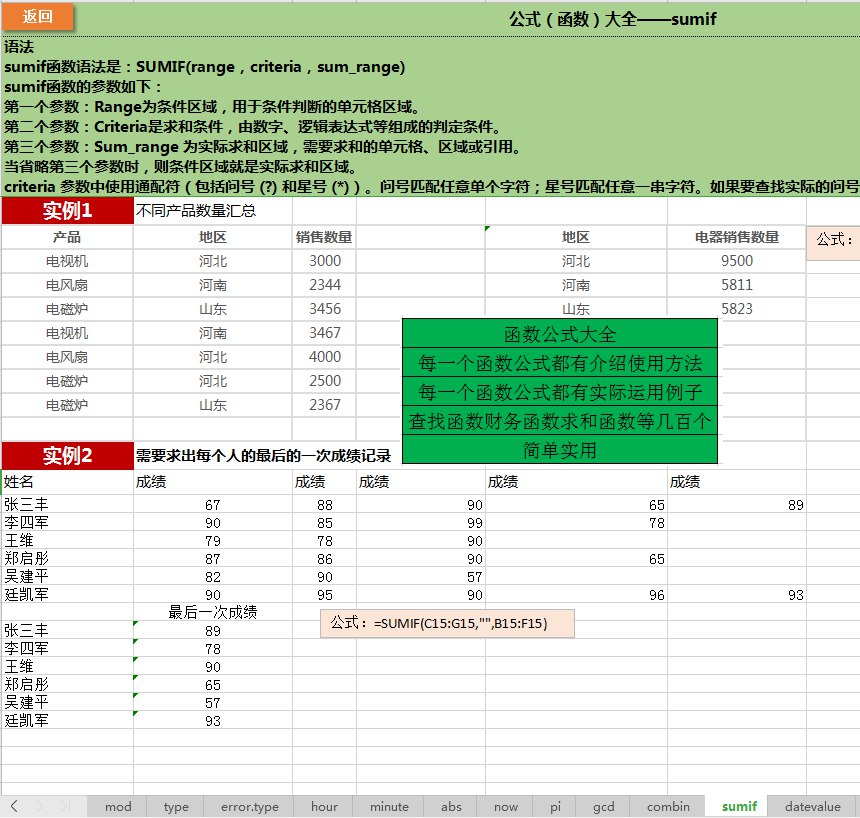Click the 实例1 red header cell

point(67,212)
